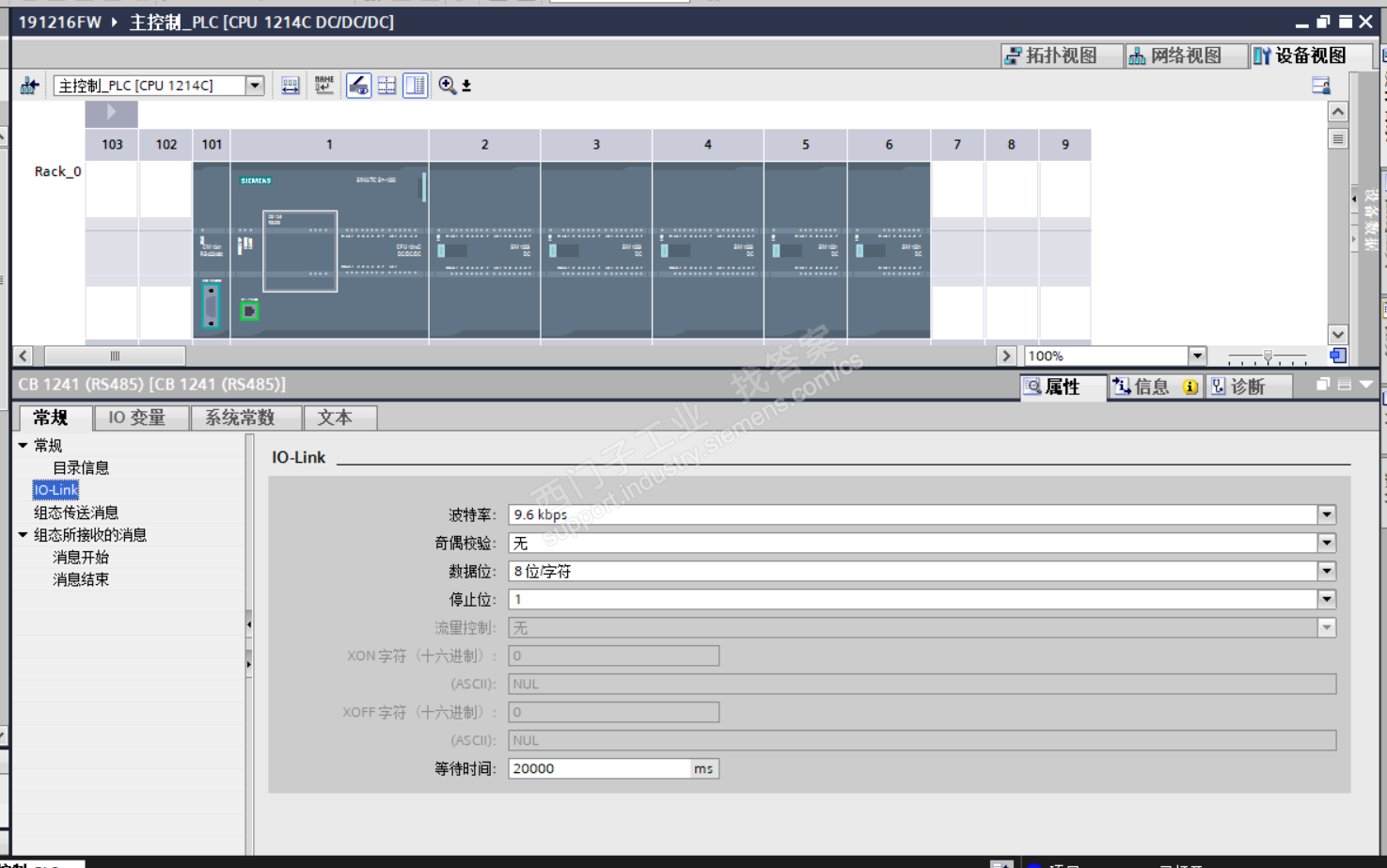1387x868 pixels.
Task: Select the signal module in slot 2
Action: pyautogui.click(x=485, y=250)
